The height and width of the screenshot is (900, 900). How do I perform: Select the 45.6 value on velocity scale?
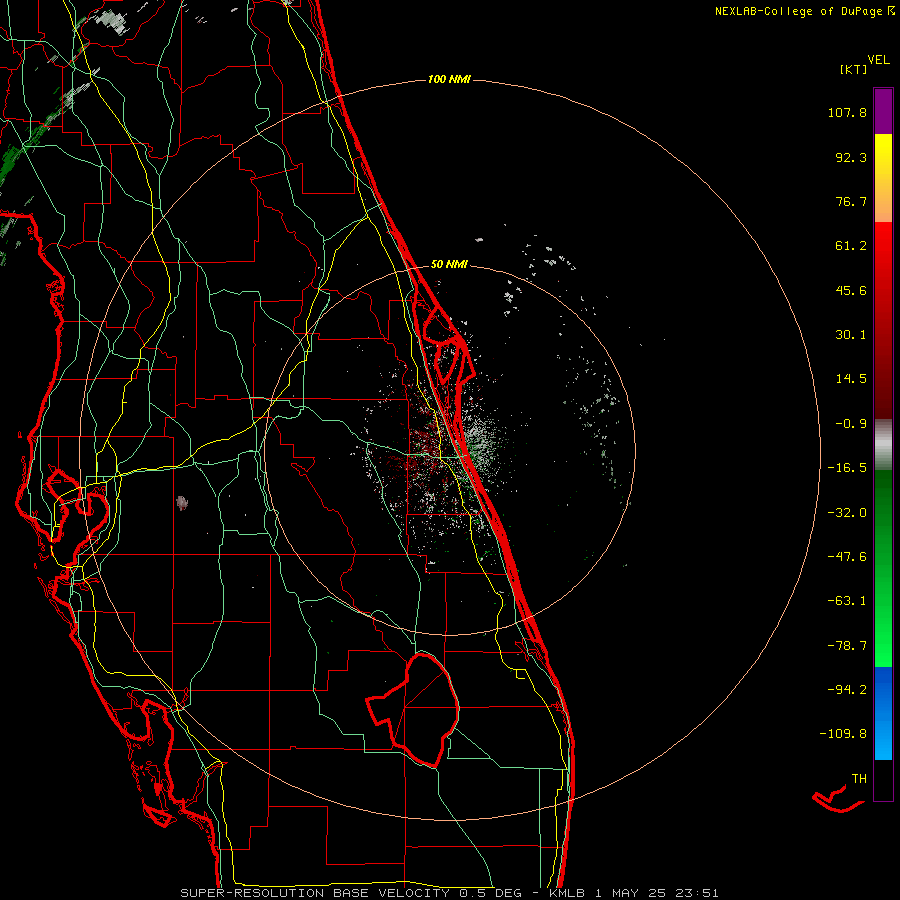coord(851,290)
